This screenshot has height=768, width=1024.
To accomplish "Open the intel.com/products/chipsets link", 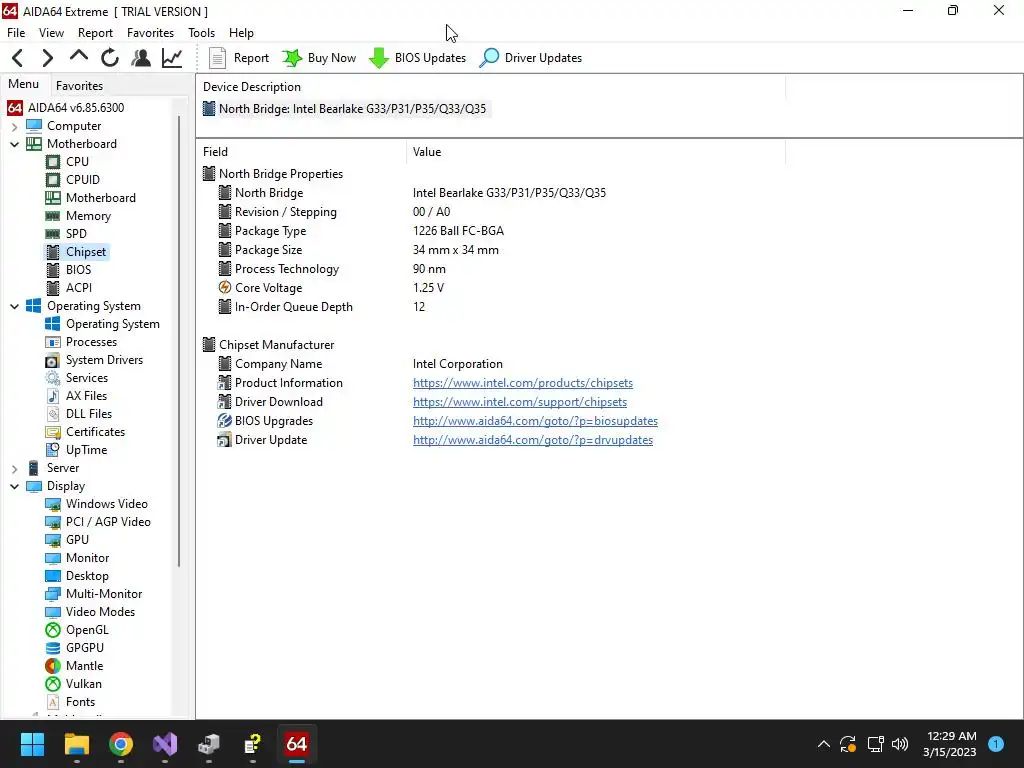I will click(522, 383).
